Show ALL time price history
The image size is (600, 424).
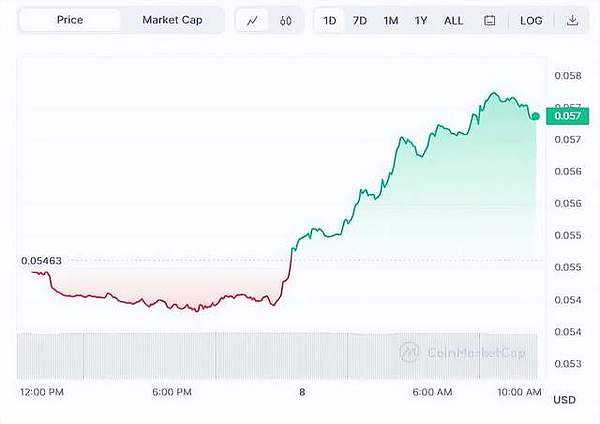click(x=453, y=20)
